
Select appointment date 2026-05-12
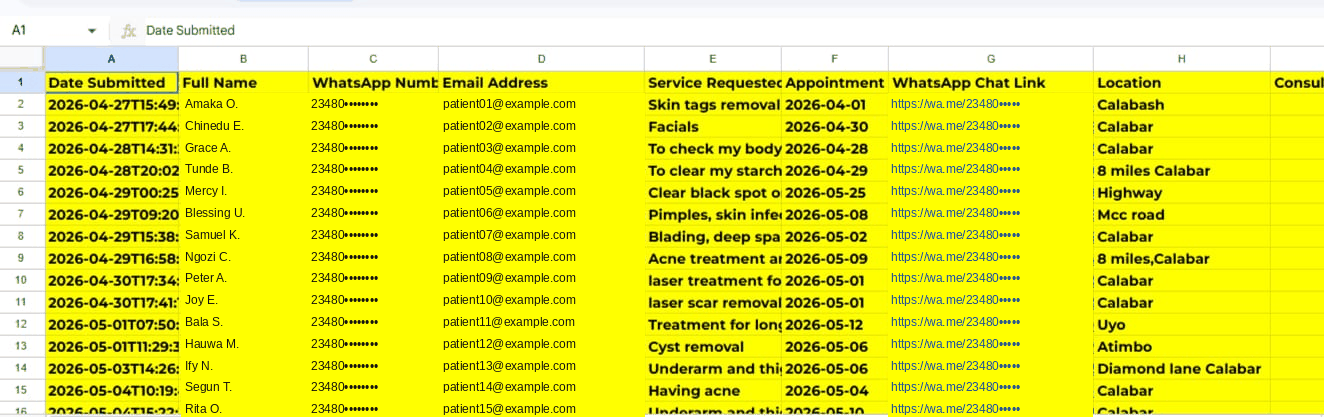click(835, 322)
